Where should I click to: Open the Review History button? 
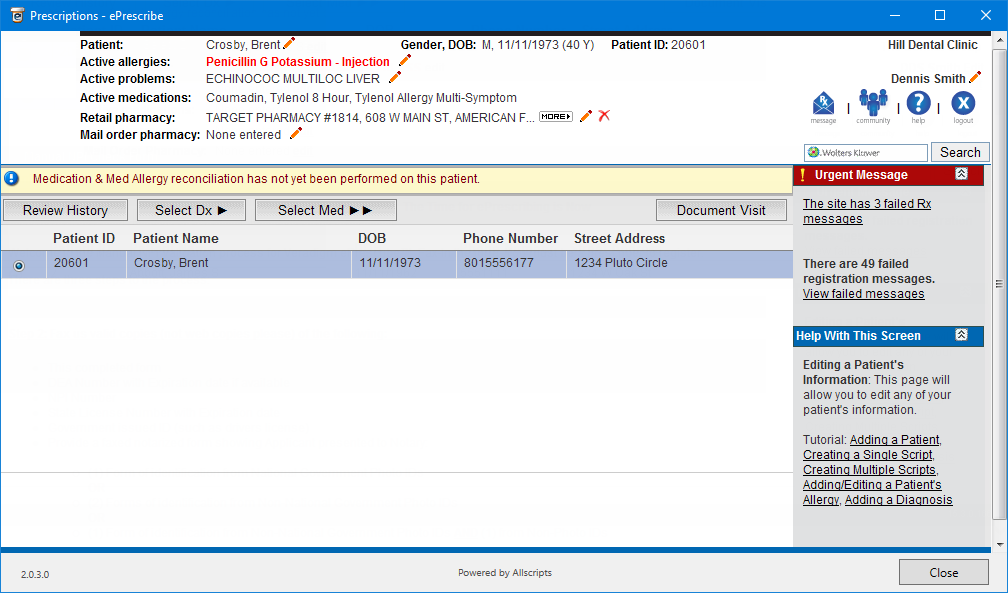coord(65,210)
